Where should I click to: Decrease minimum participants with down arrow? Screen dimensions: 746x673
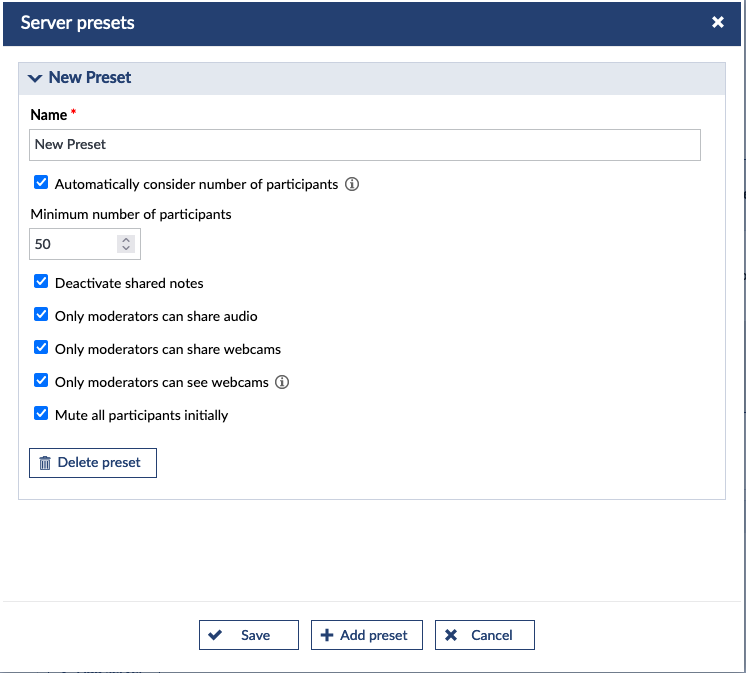pos(125,249)
